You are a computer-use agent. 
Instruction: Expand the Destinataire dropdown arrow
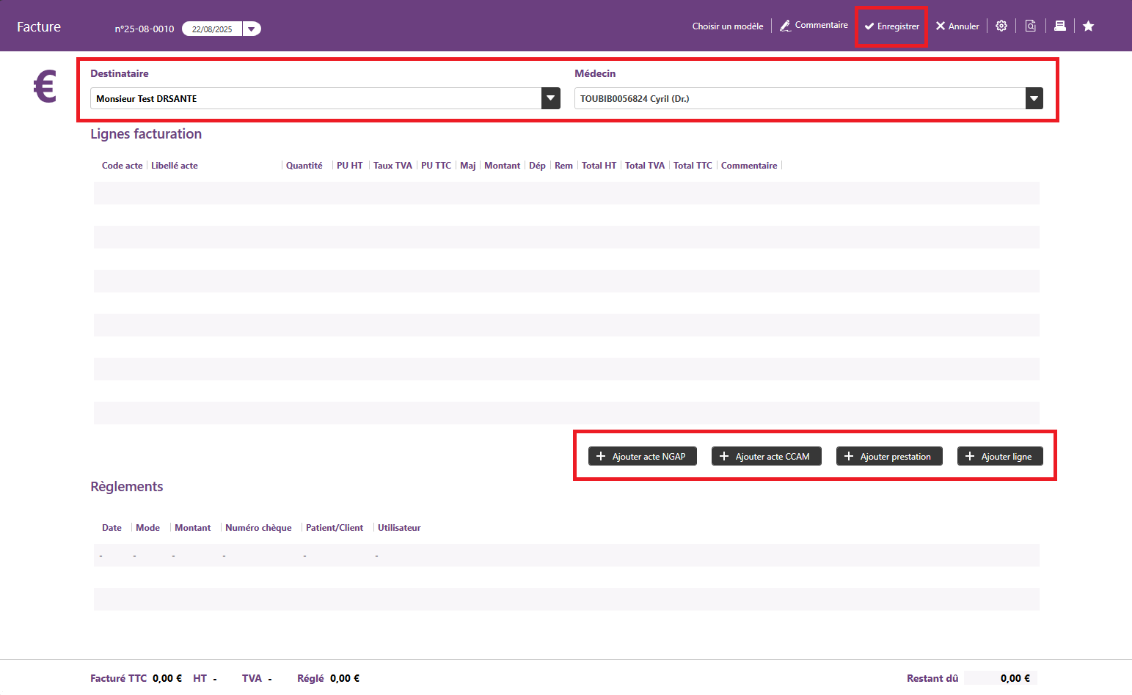coord(550,98)
